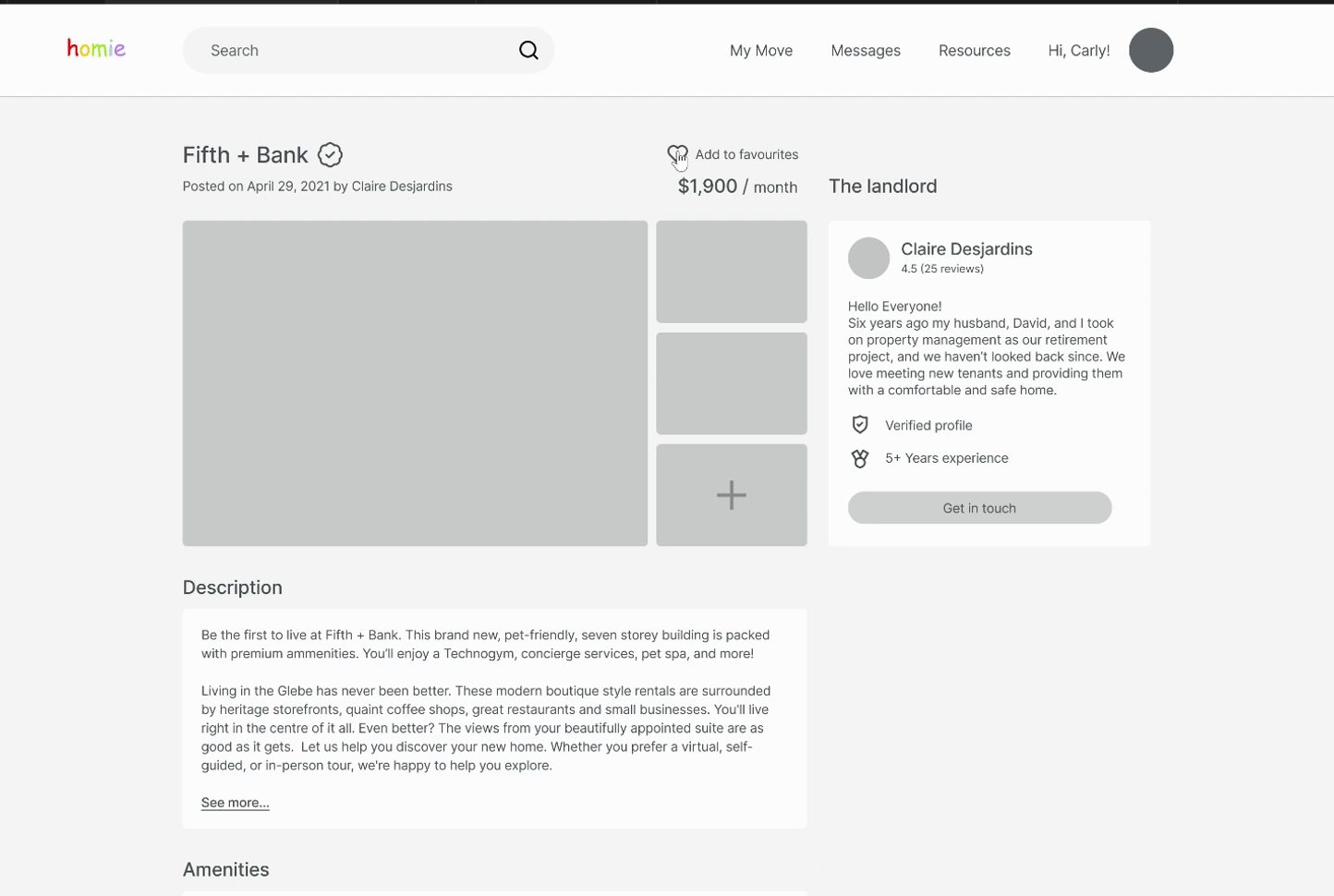
Task: Click the Get in touch button
Action: point(979,508)
